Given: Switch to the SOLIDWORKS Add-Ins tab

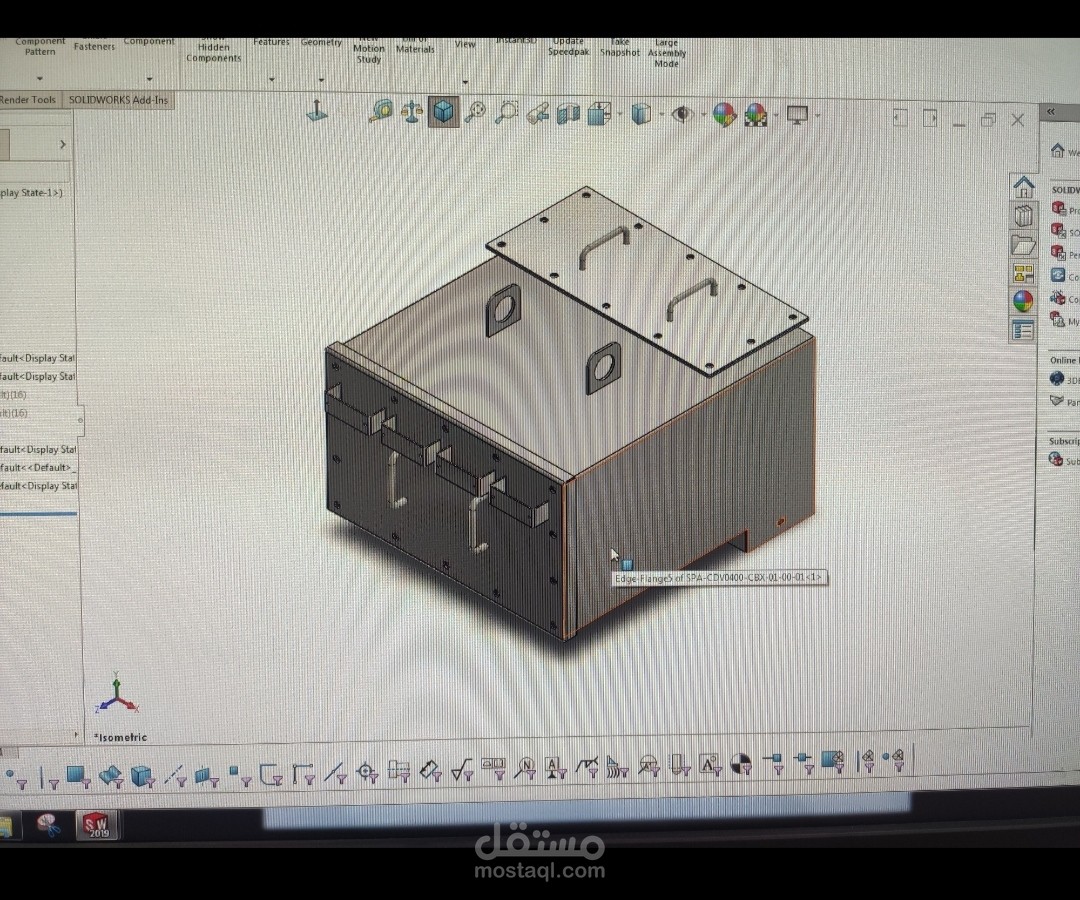Looking at the screenshot, I should pos(118,100).
